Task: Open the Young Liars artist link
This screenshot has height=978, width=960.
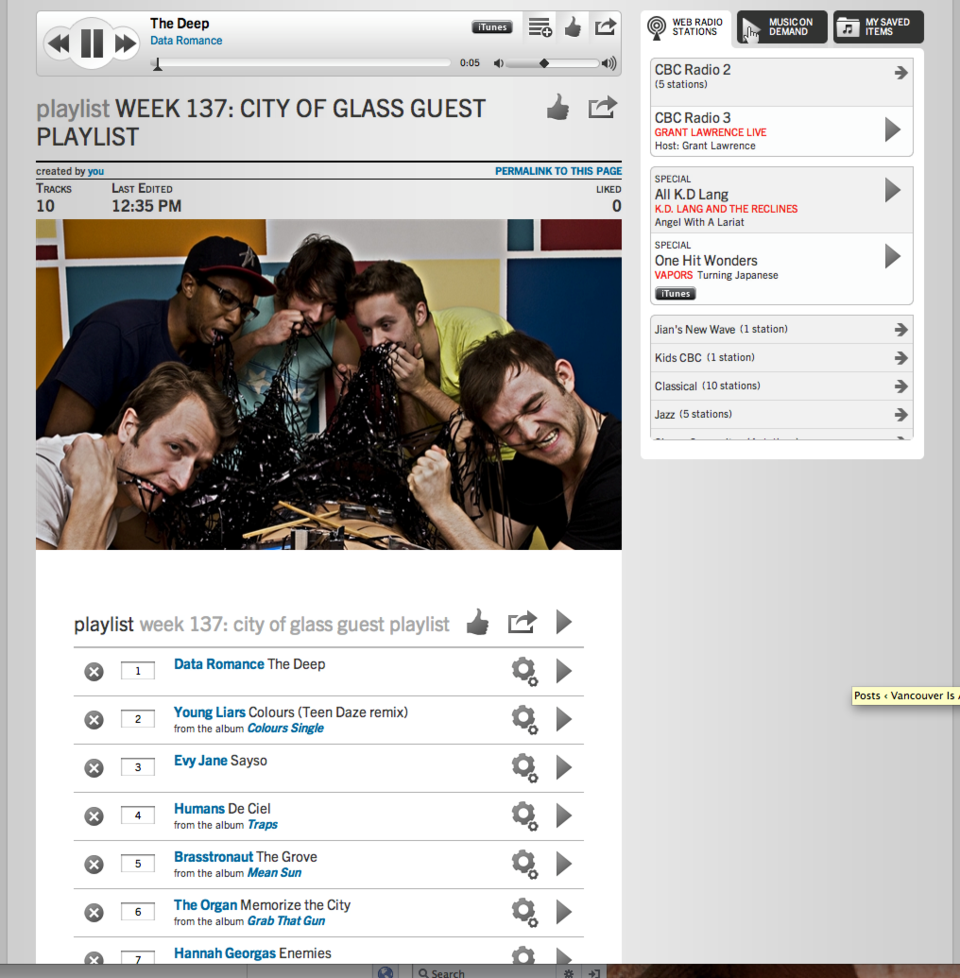Action: point(210,712)
